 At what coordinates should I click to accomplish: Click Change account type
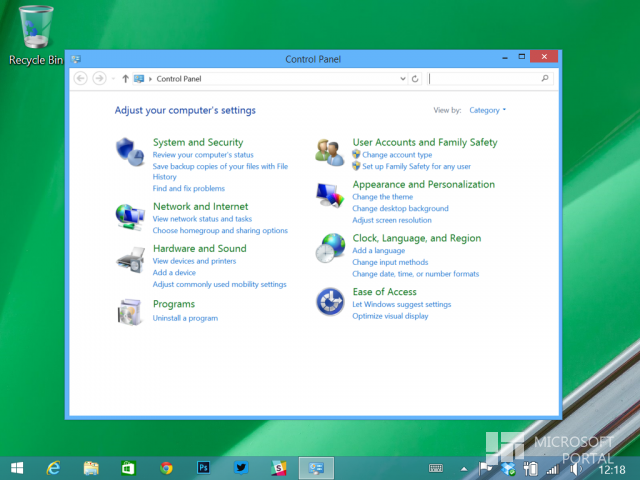397,155
